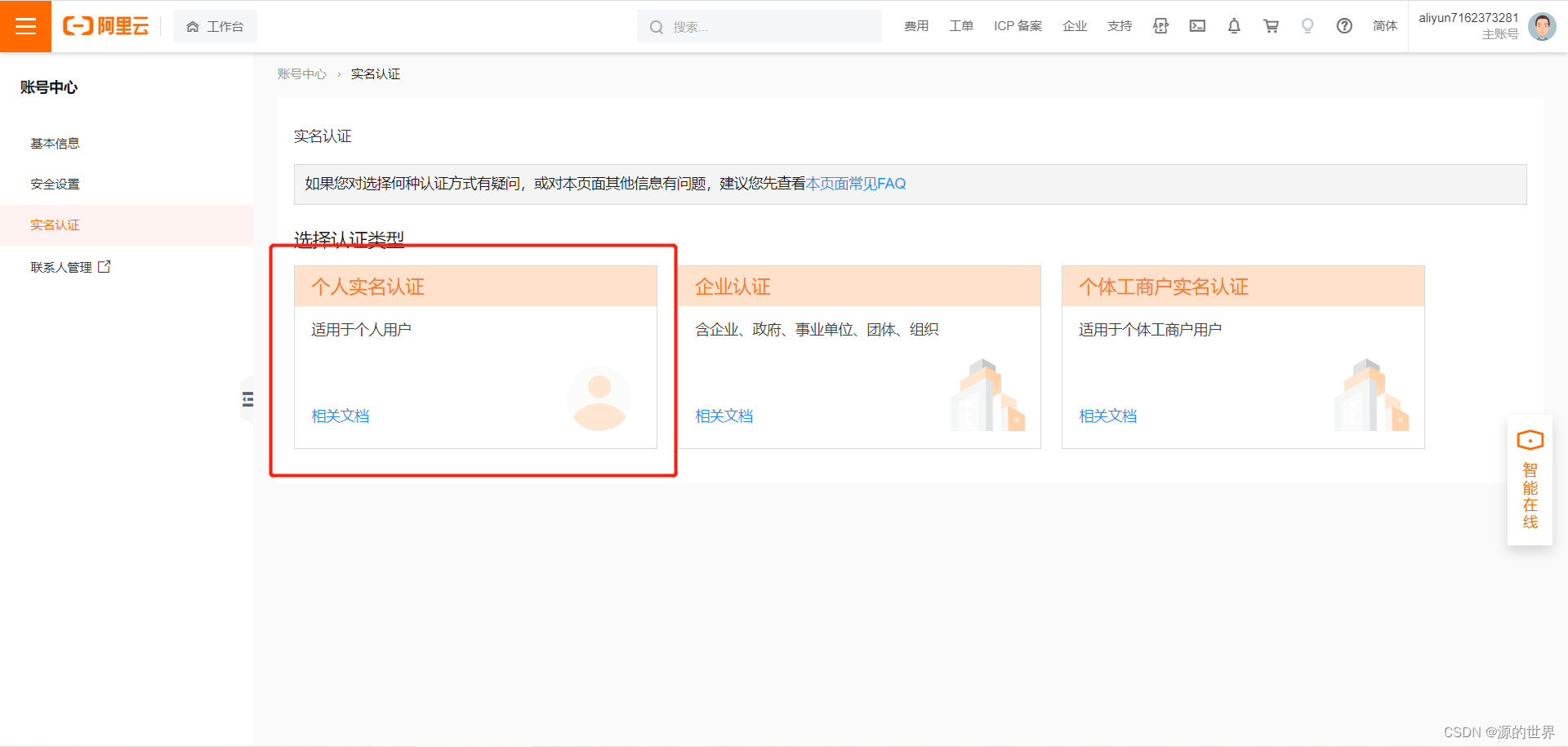Click 适用于个体工商户用户 description text
1568x747 pixels.
(1150, 330)
